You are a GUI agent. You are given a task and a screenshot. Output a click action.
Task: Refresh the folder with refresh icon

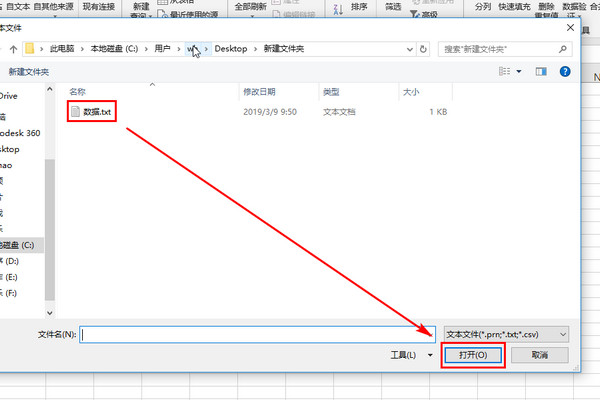pyautogui.click(x=423, y=49)
